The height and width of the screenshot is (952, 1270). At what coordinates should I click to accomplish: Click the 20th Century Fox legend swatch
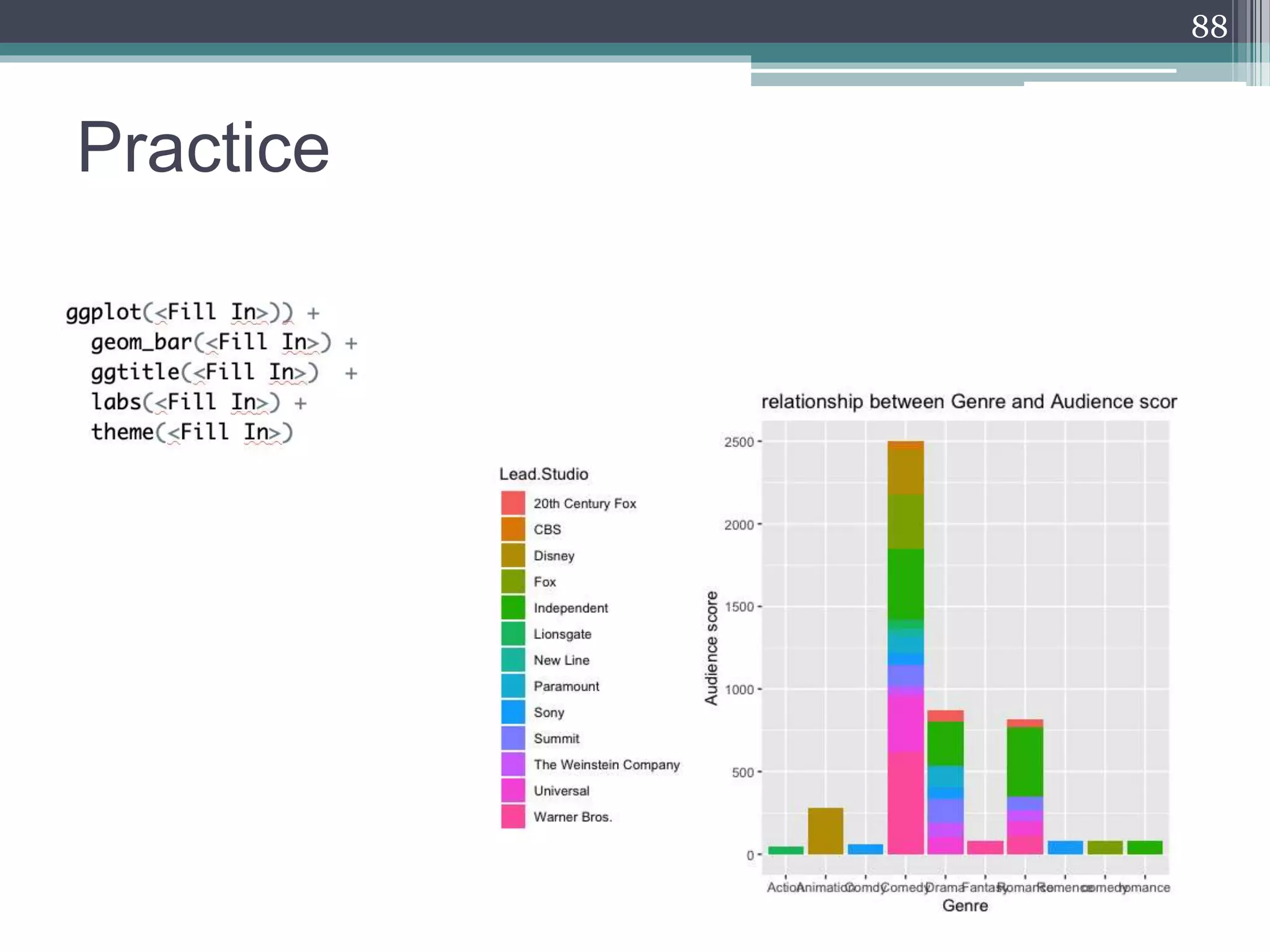point(513,503)
